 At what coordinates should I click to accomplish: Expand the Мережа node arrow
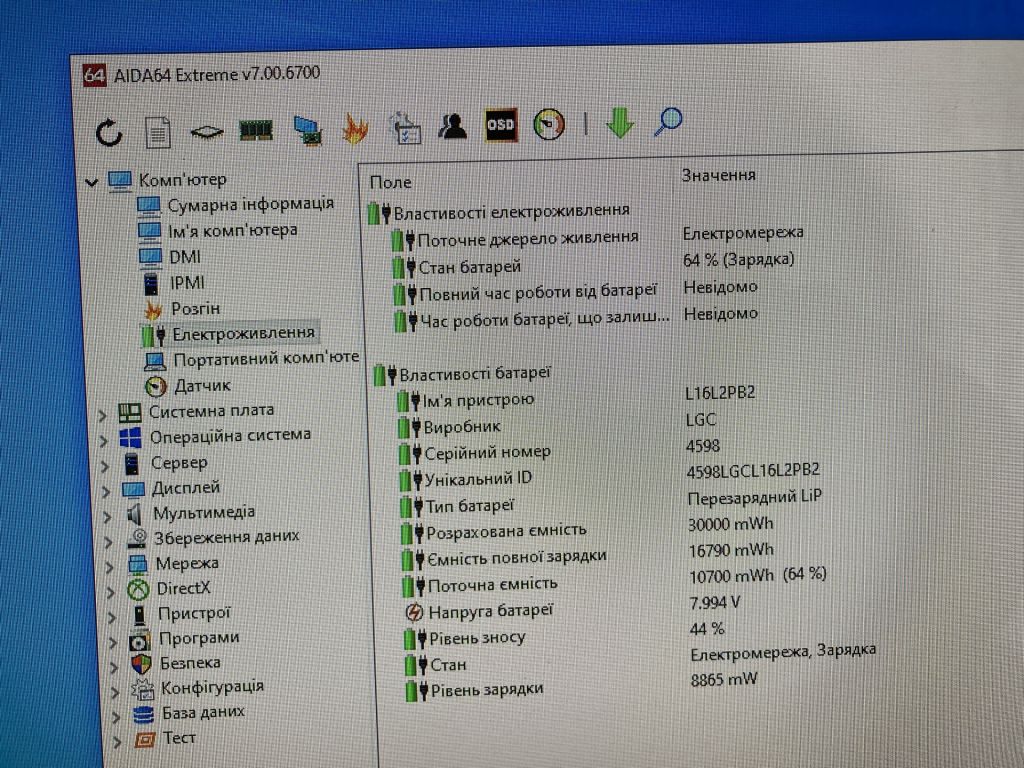pos(109,567)
